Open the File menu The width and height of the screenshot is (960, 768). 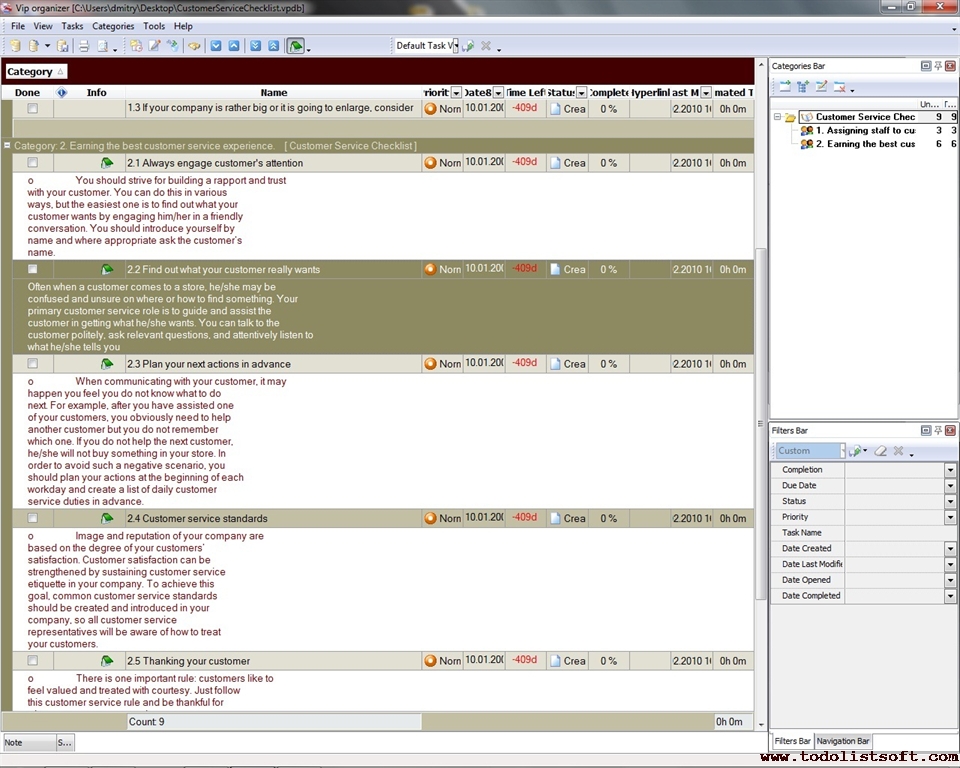click(x=18, y=26)
